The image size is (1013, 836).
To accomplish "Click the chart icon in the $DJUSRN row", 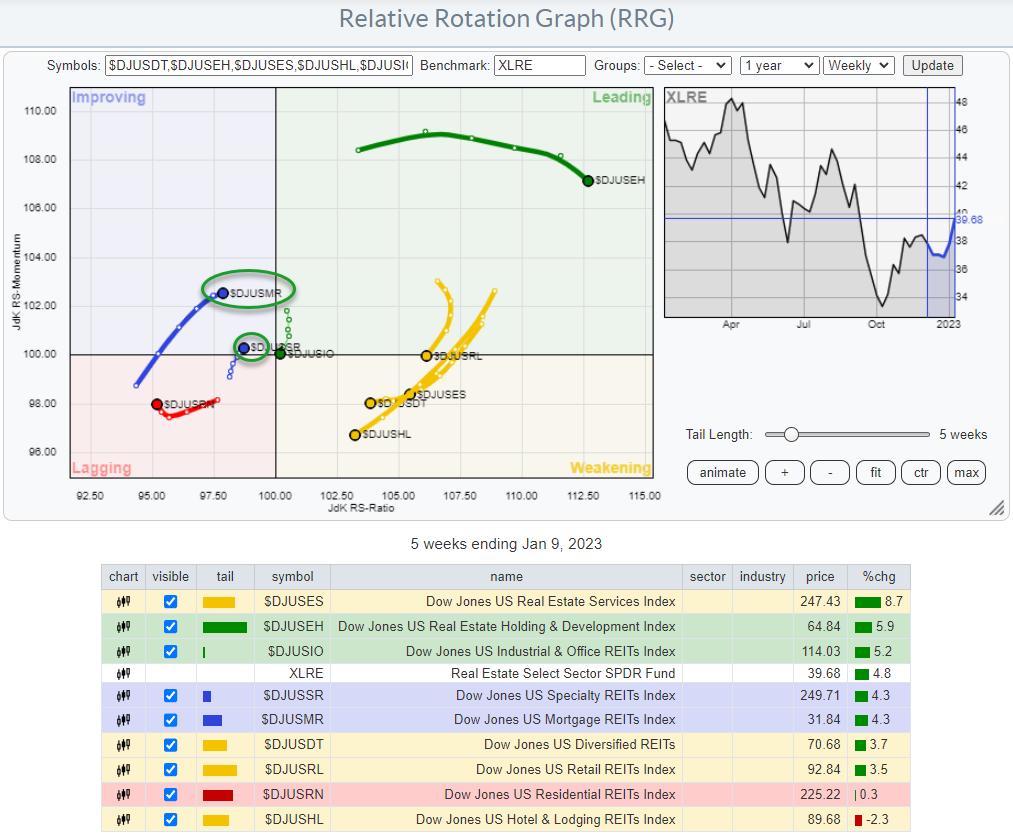I will [124, 795].
